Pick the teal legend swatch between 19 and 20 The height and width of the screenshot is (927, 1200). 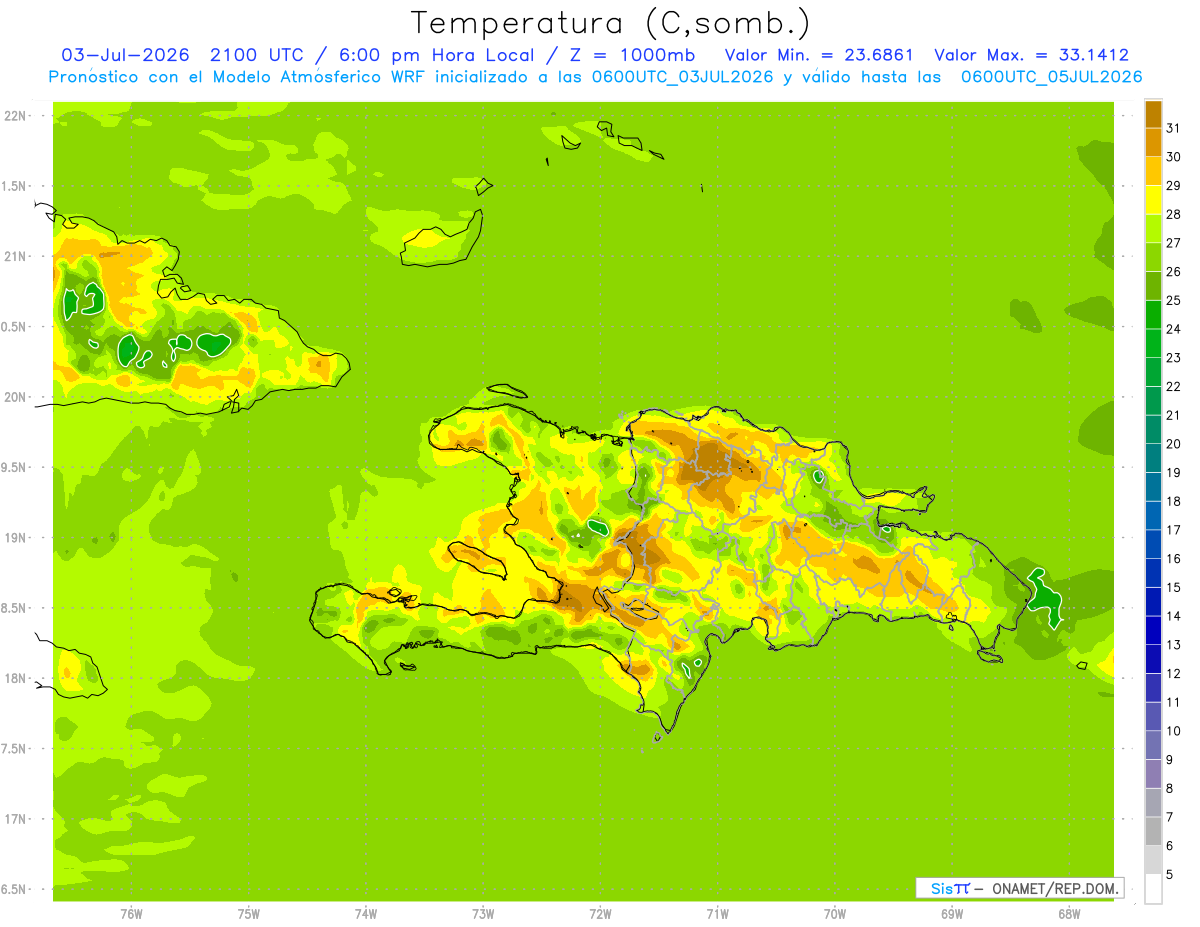1153,458
